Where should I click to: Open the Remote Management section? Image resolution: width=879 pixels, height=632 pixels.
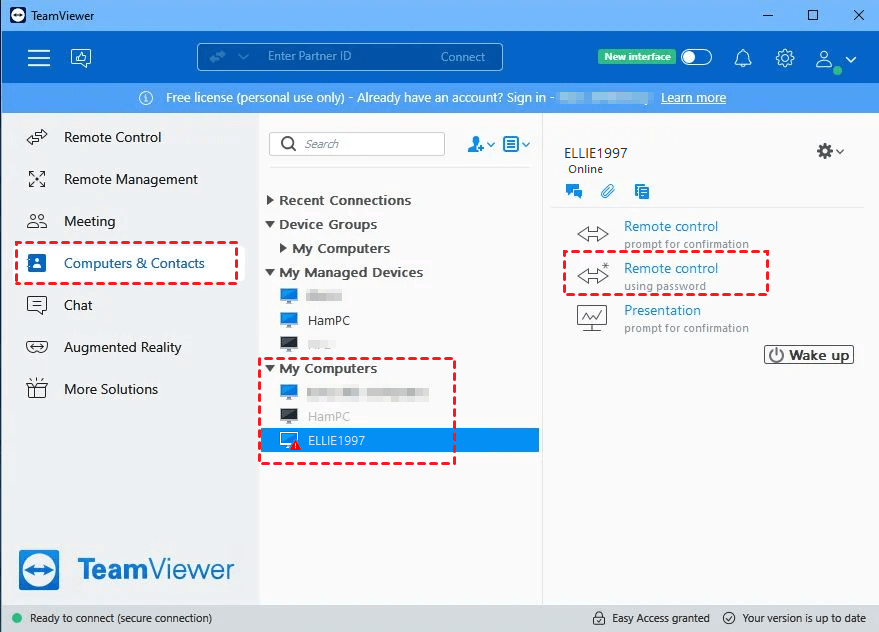(131, 179)
